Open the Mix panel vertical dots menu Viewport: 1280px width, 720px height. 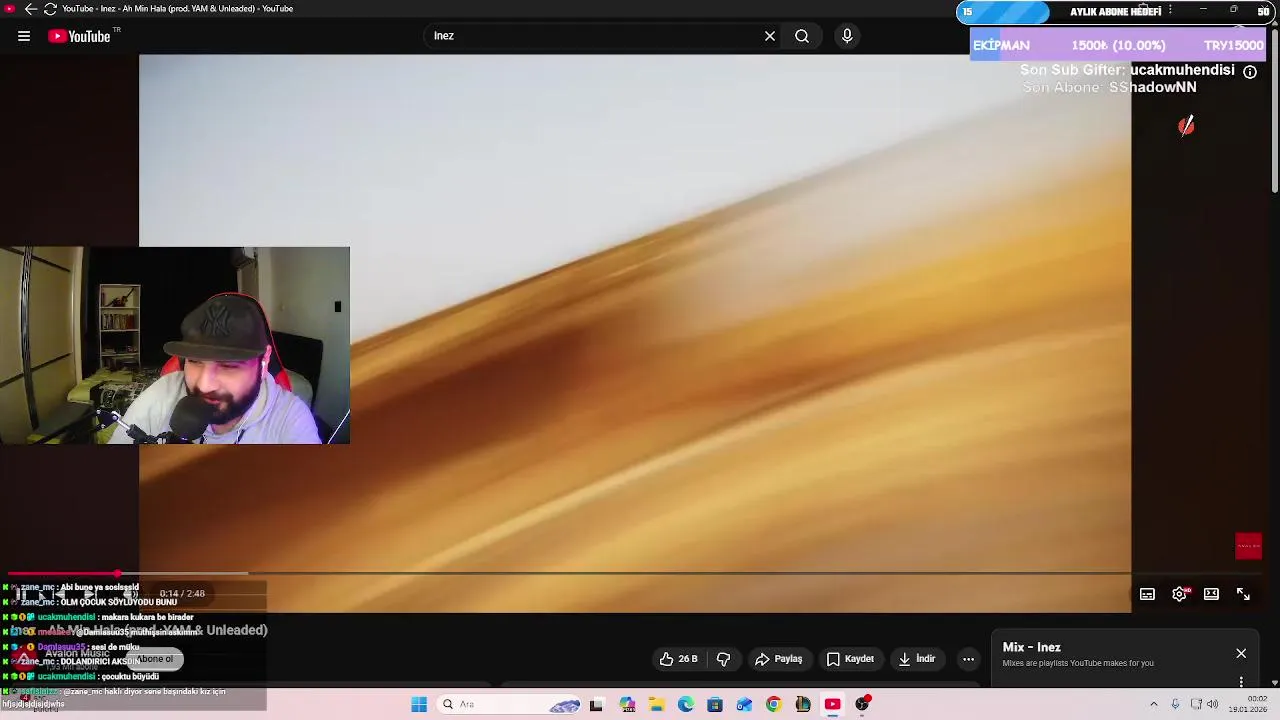click(1241, 682)
